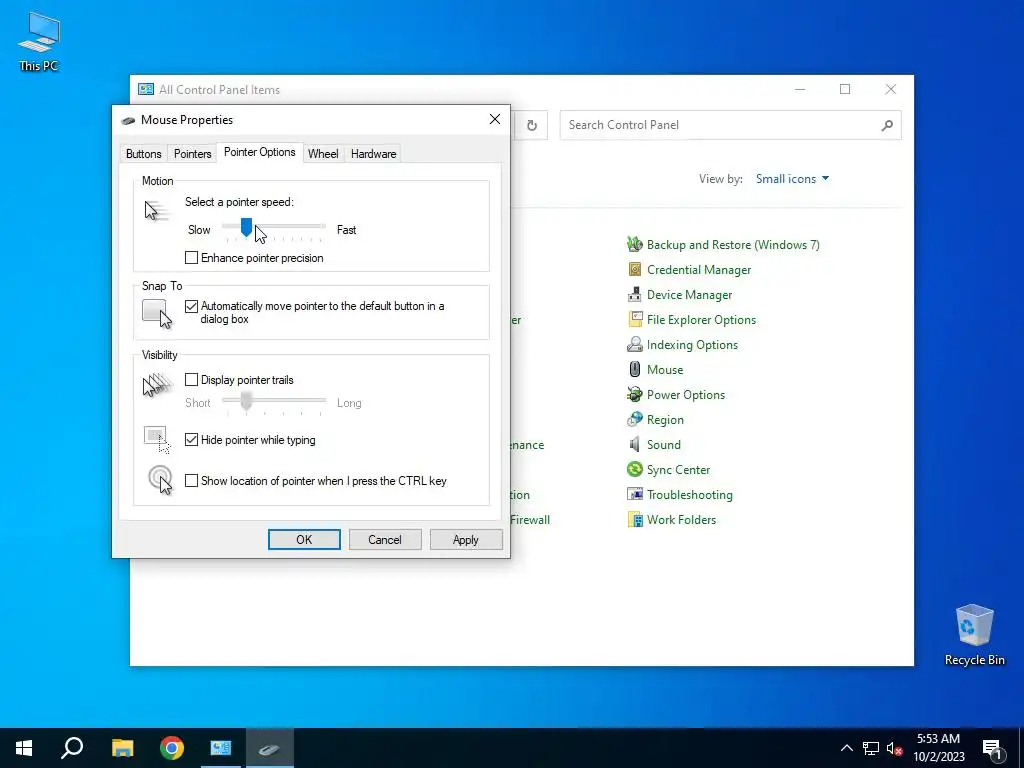
Task: Switch to the Wheel tab
Action: (x=323, y=154)
